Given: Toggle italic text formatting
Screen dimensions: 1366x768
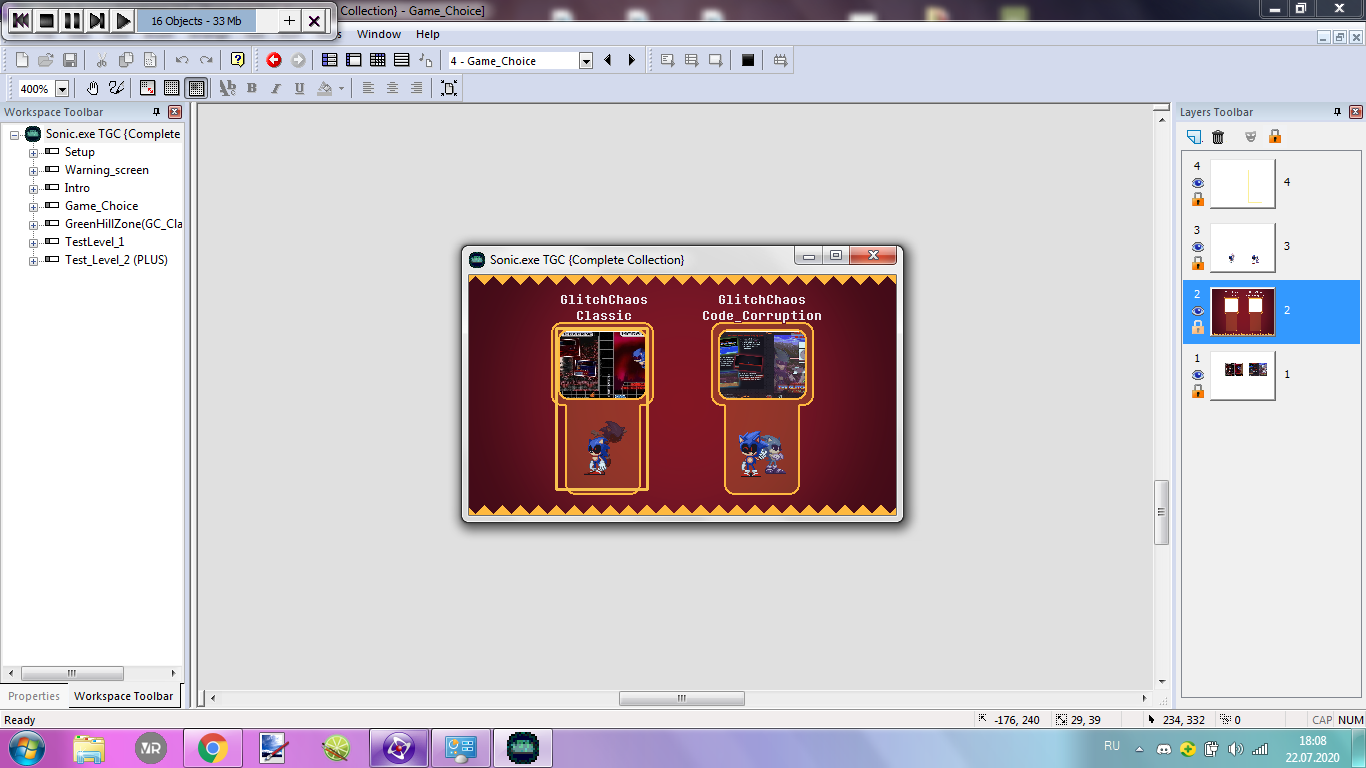Looking at the screenshot, I should (x=276, y=88).
